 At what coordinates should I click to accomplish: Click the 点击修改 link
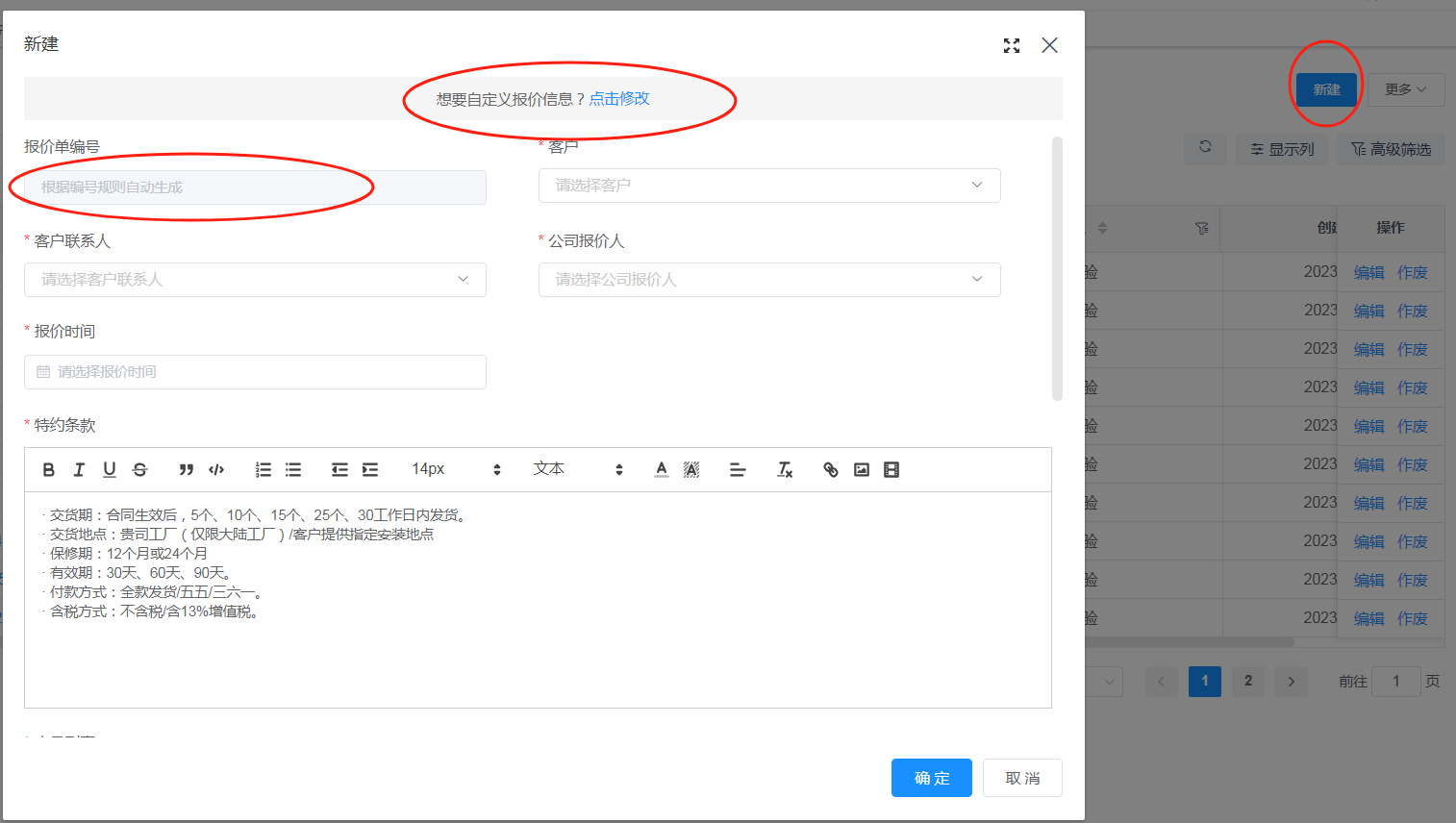click(619, 99)
